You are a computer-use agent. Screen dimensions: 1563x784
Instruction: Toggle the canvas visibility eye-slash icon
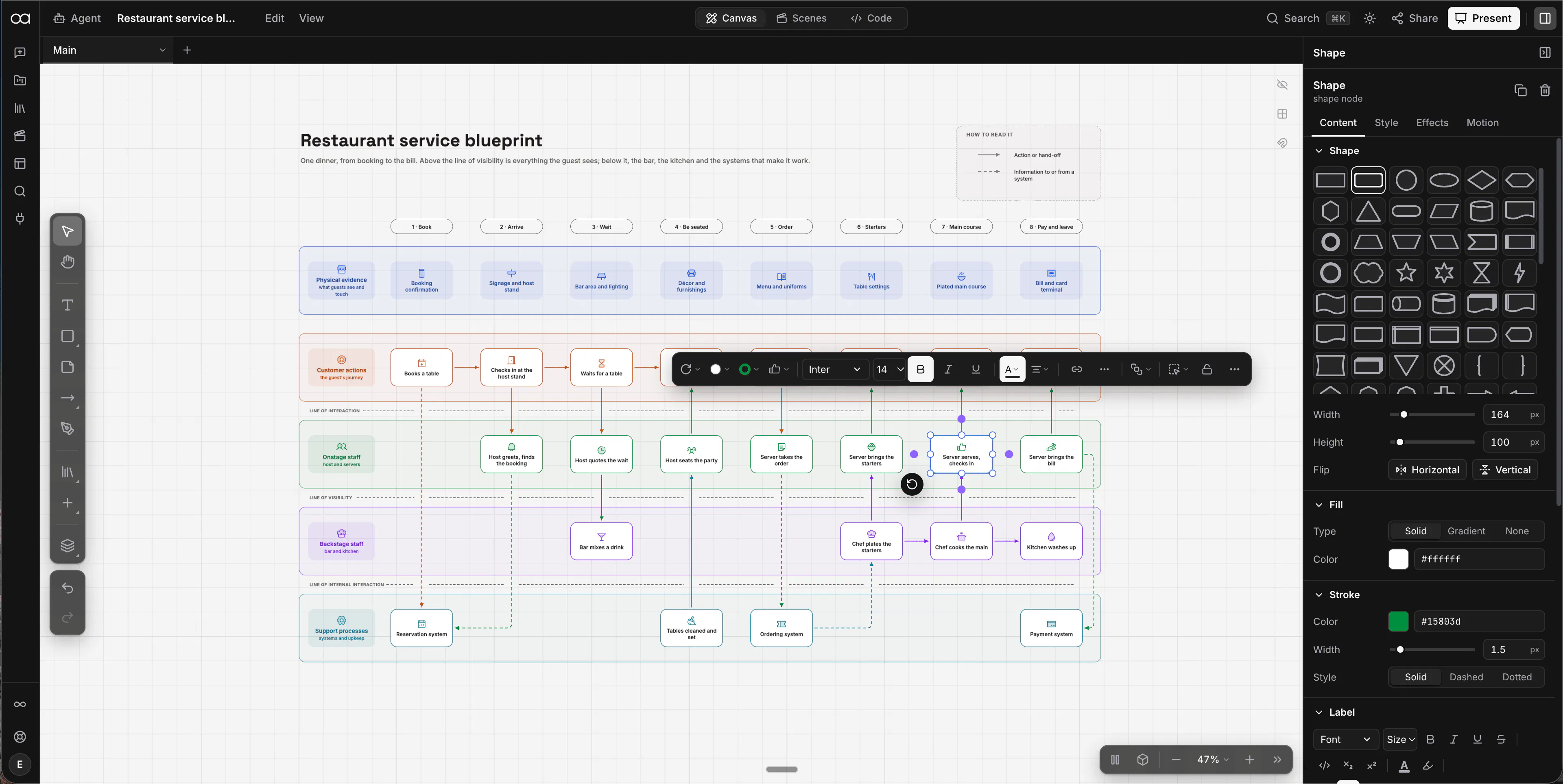coord(1282,85)
